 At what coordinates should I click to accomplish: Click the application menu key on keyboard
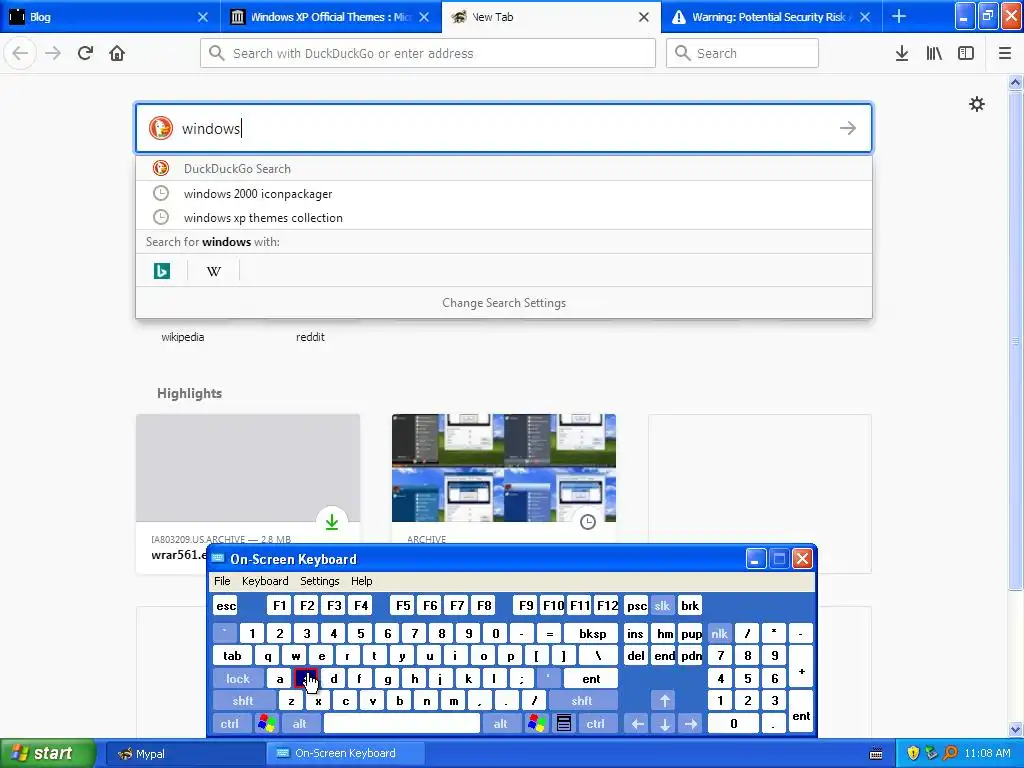pos(564,723)
